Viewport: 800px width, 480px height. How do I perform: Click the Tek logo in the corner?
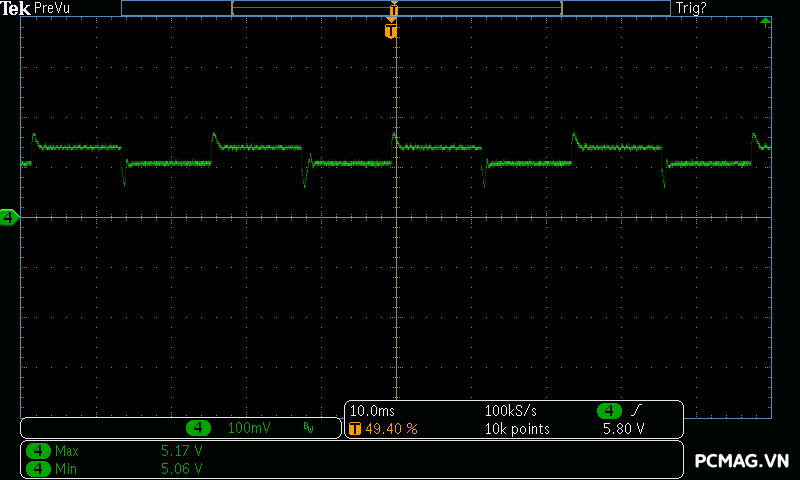click(x=16, y=8)
